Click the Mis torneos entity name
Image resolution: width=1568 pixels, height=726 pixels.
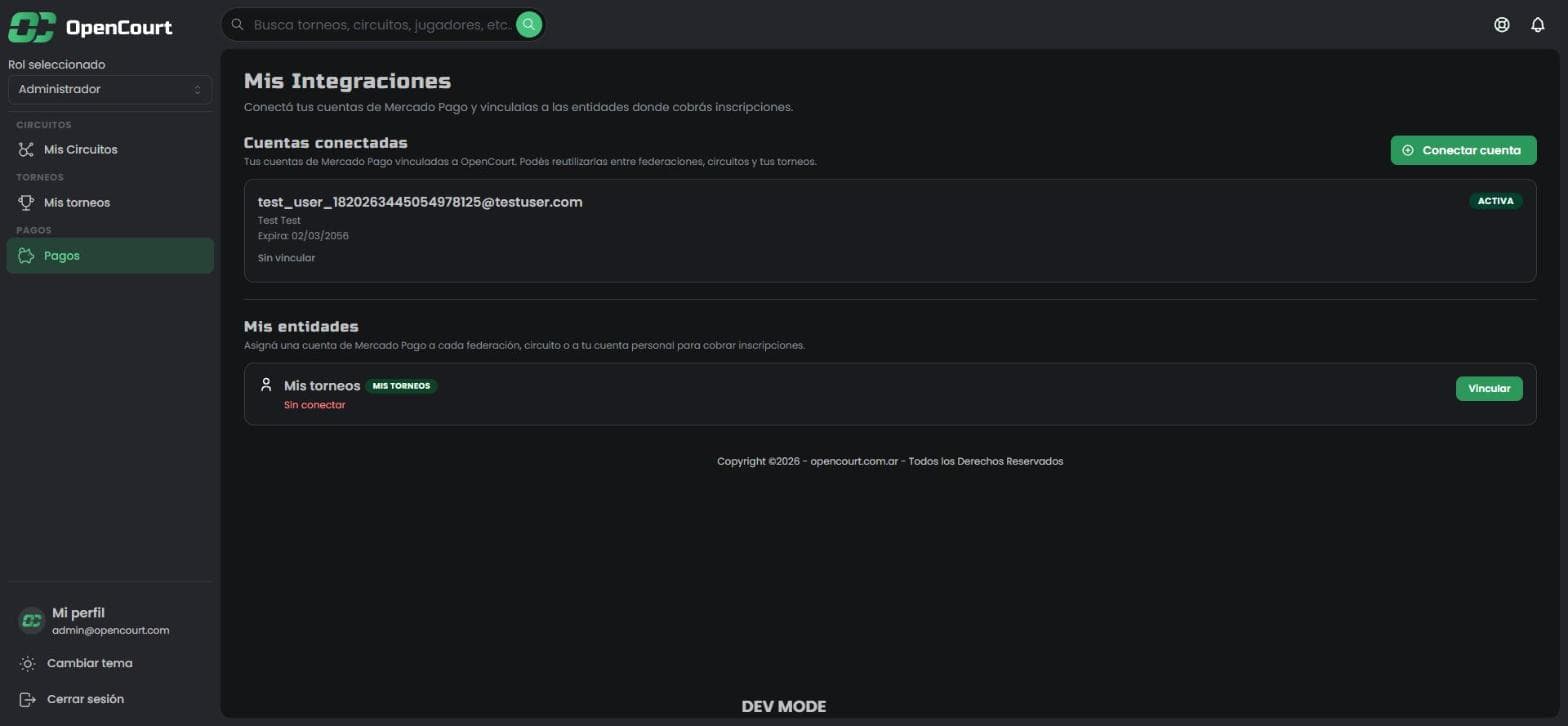point(322,386)
